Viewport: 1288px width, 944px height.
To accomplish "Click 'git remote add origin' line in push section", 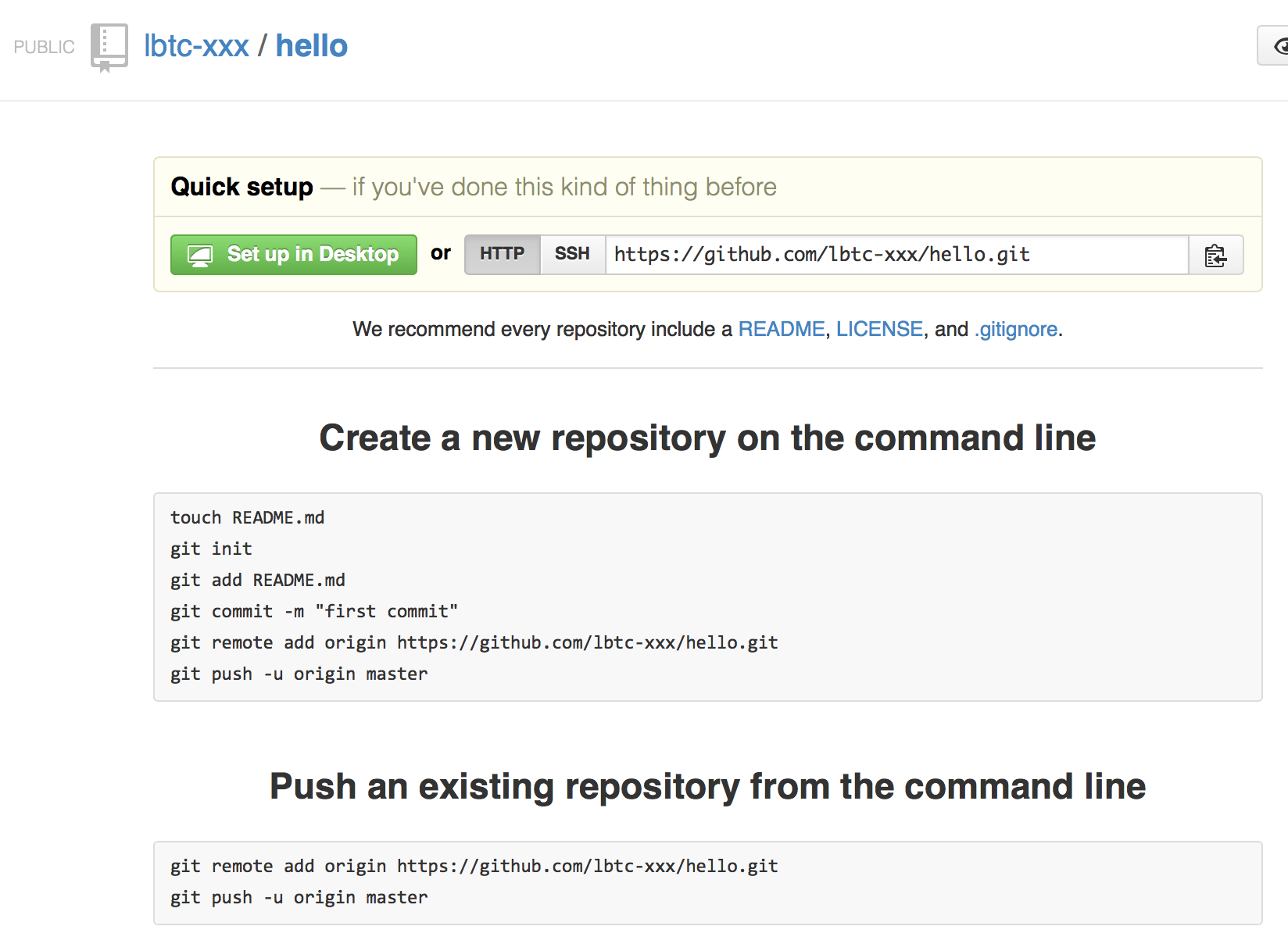I will point(474,866).
